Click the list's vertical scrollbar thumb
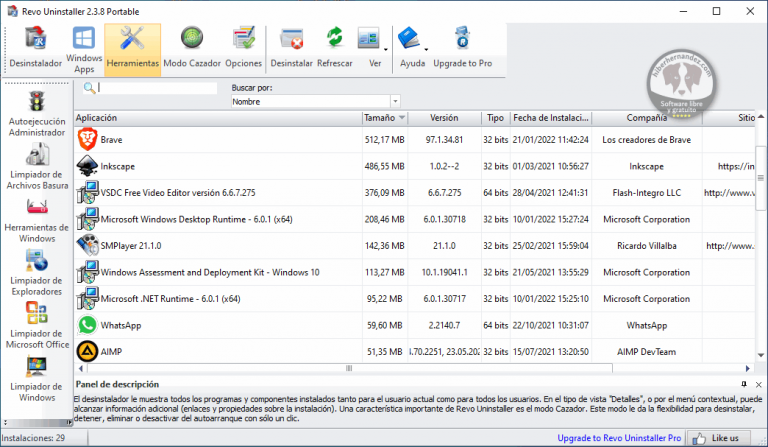The image size is (768, 447). pos(761,178)
